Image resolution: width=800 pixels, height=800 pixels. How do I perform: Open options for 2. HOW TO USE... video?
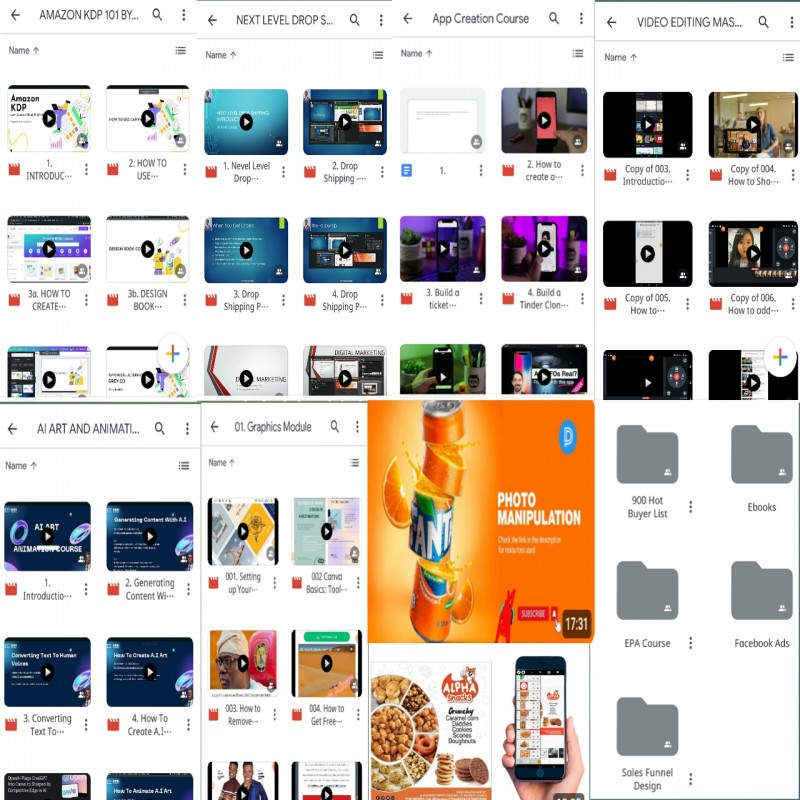185,169
